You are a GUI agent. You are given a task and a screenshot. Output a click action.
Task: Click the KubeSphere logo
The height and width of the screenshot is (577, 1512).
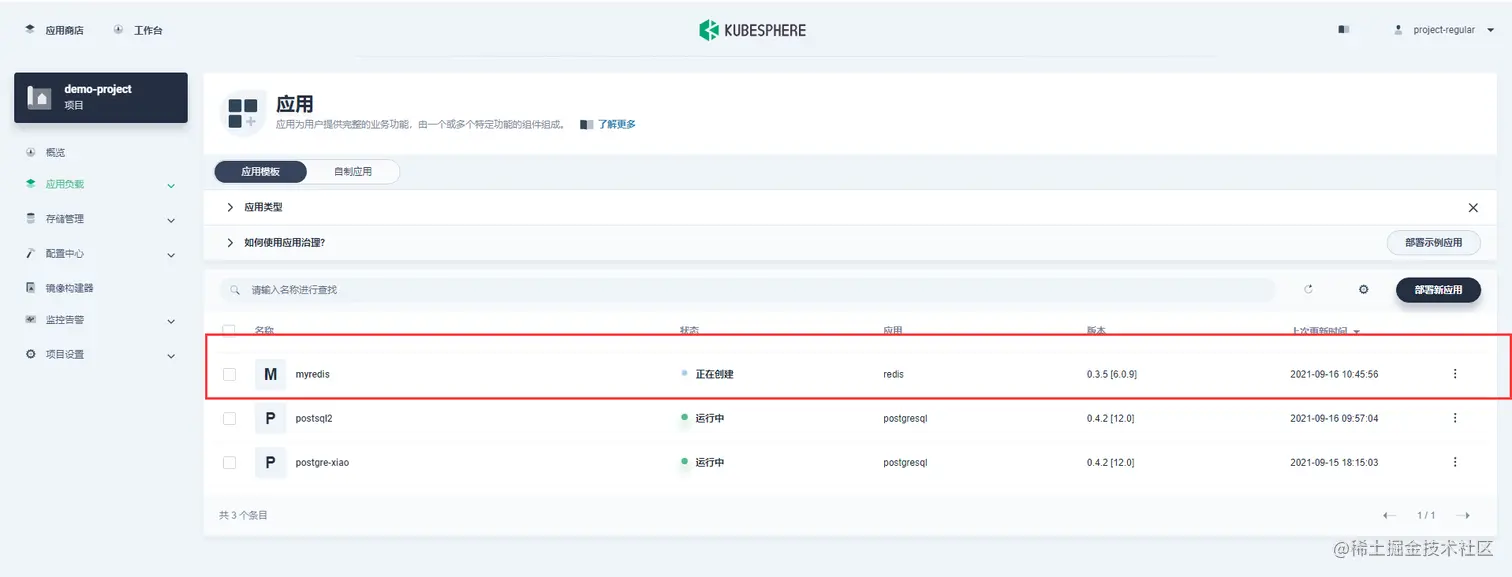[752, 30]
